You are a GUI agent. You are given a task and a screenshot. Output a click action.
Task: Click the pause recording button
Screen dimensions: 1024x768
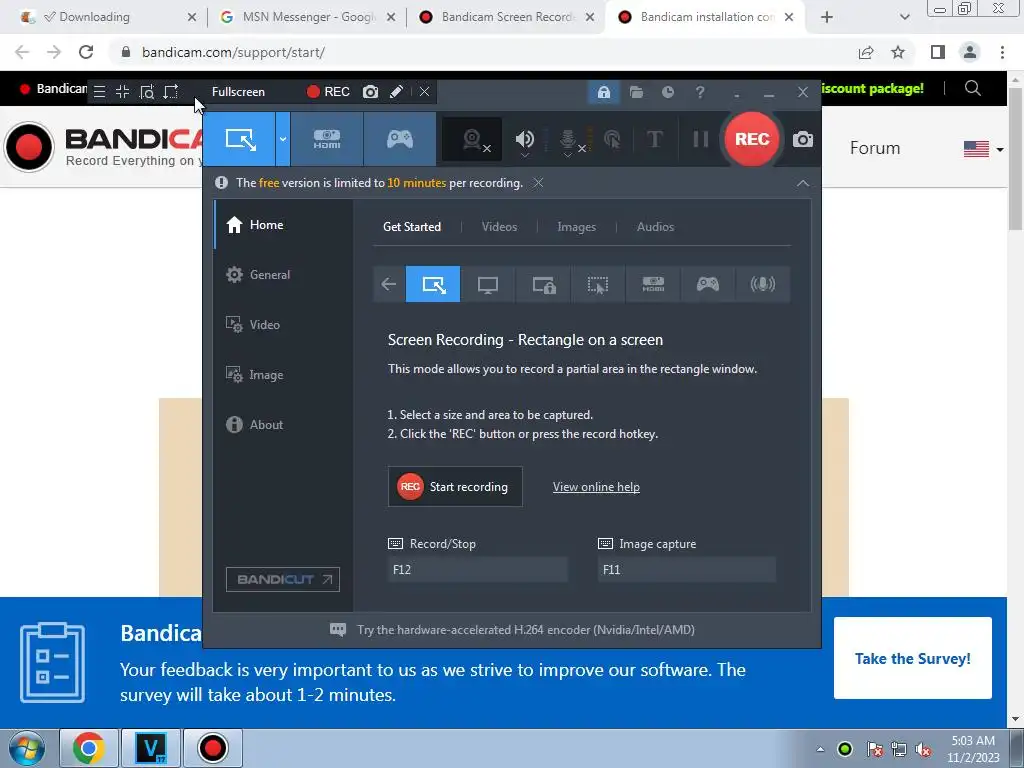[x=700, y=139]
